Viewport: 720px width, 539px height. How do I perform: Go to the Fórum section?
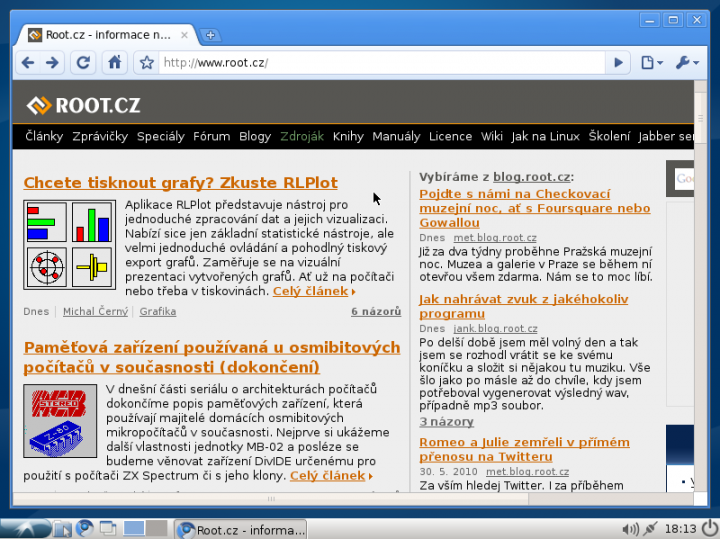(212, 136)
